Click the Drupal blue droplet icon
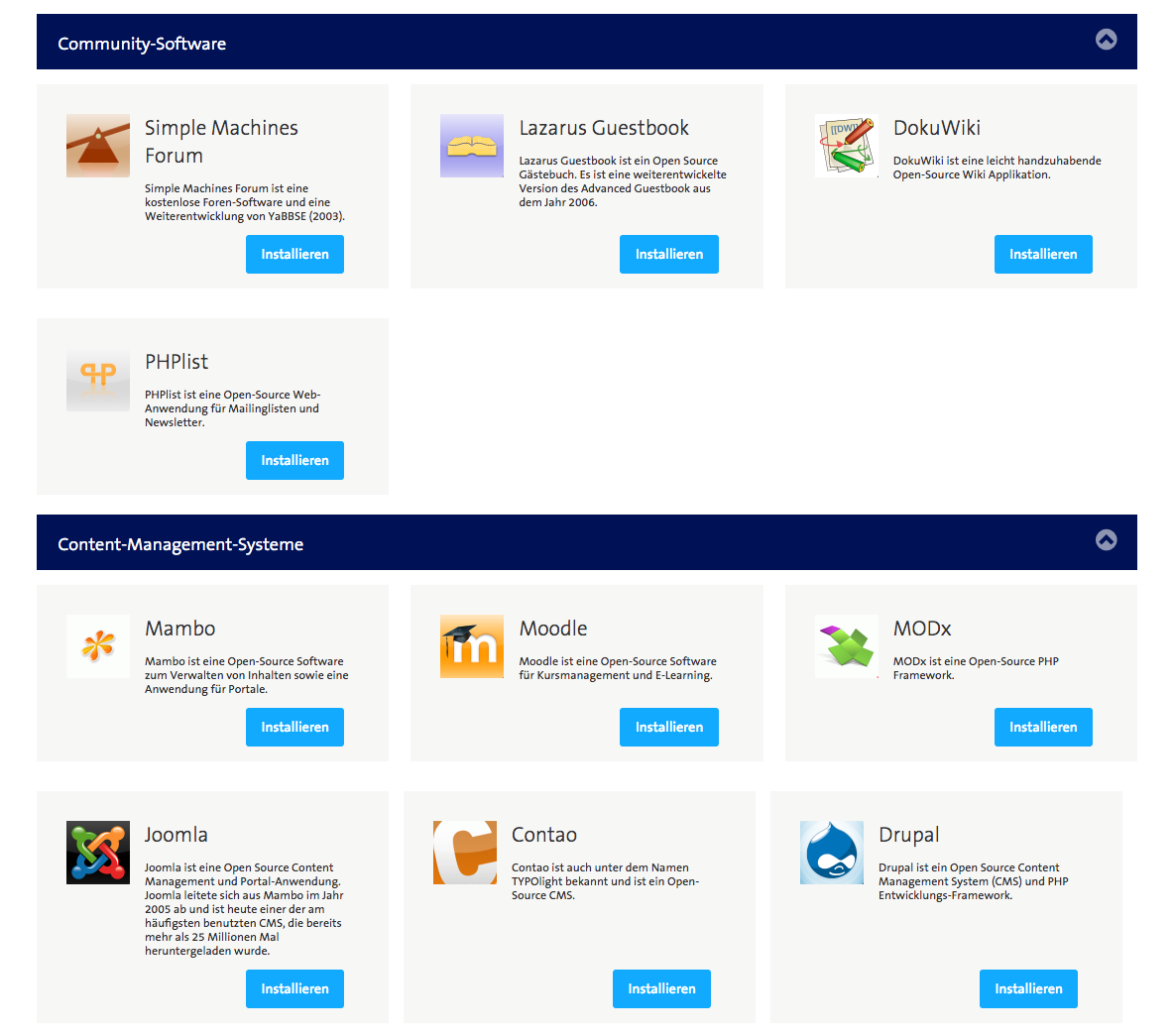The height and width of the screenshot is (1036, 1174). point(832,853)
